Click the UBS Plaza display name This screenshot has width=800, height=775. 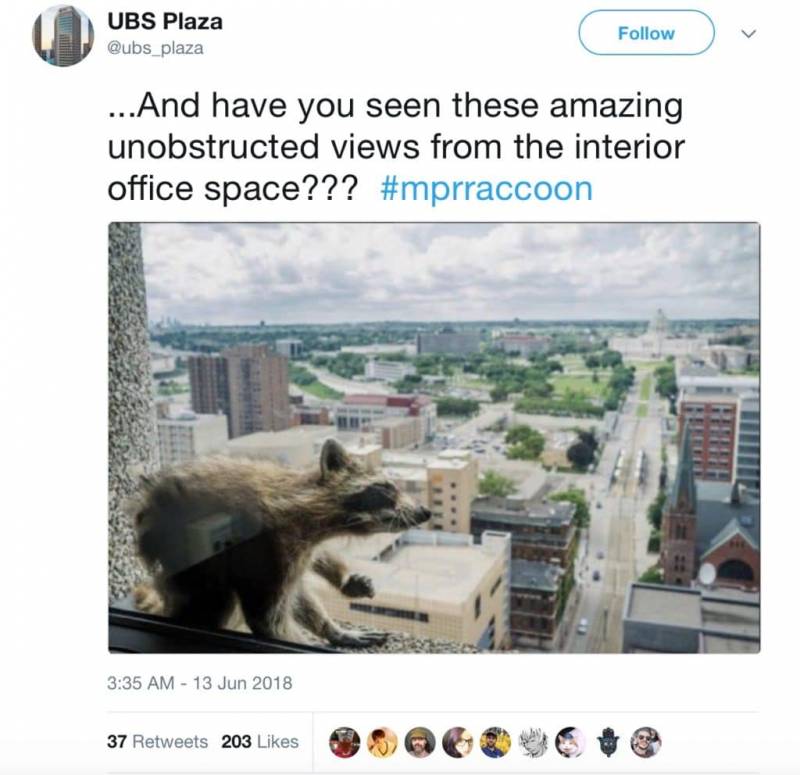coord(165,21)
